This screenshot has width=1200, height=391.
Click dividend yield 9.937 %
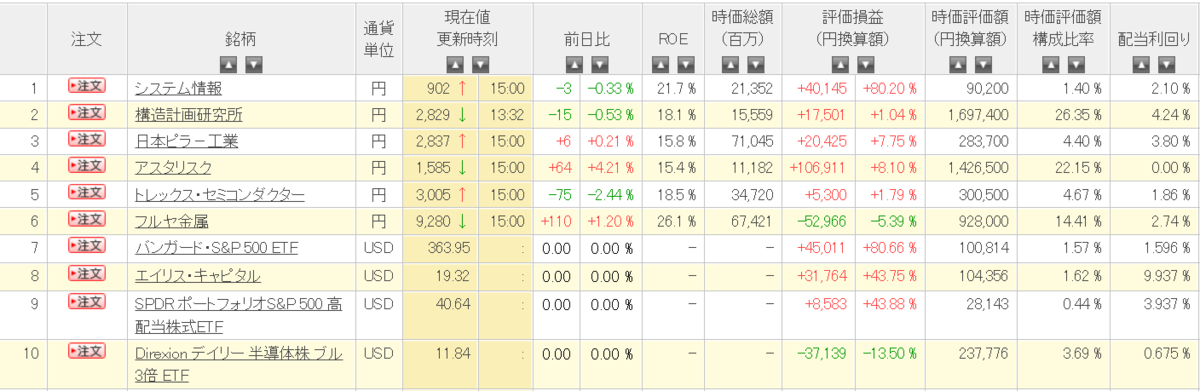[1167, 275]
